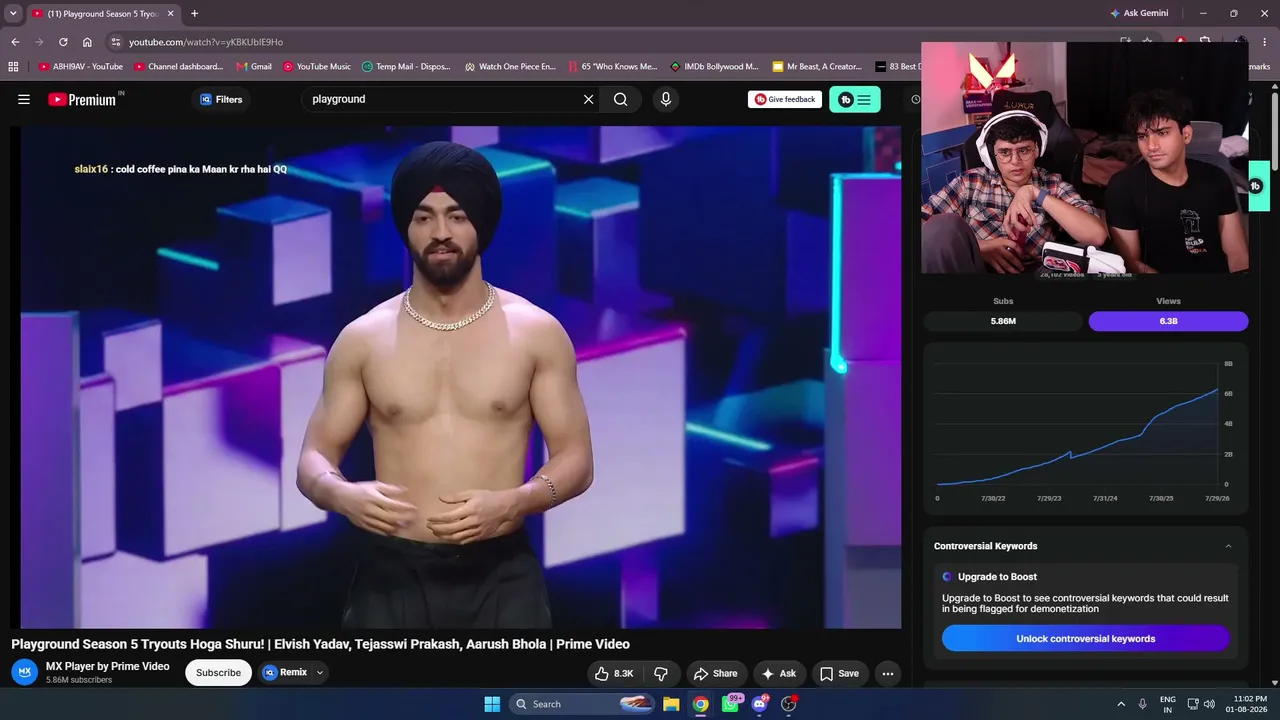Close the Playground Season 5 tab
Screen dimensions: 1280x720
[x=171, y=14]
